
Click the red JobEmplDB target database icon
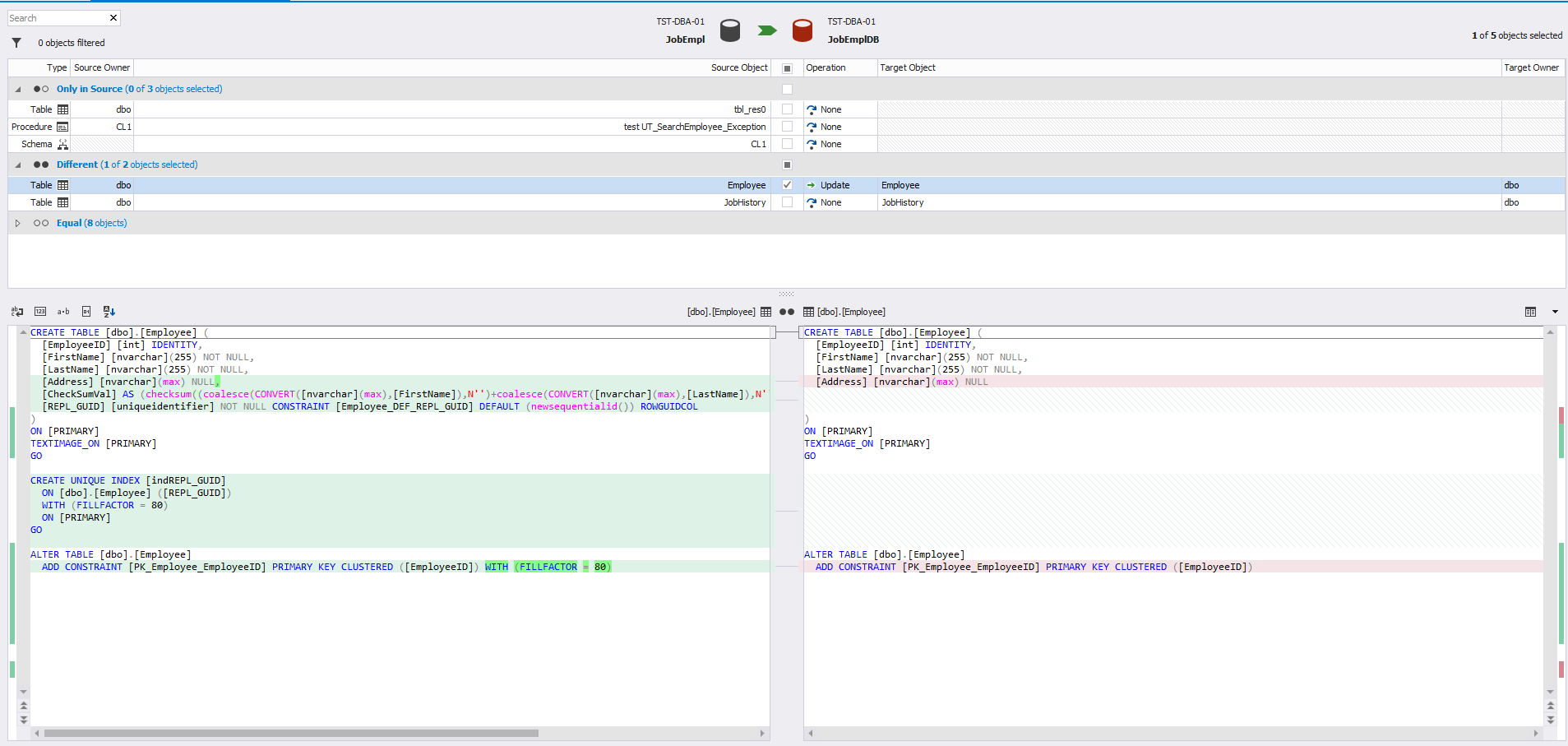click(x=803, y=30)
